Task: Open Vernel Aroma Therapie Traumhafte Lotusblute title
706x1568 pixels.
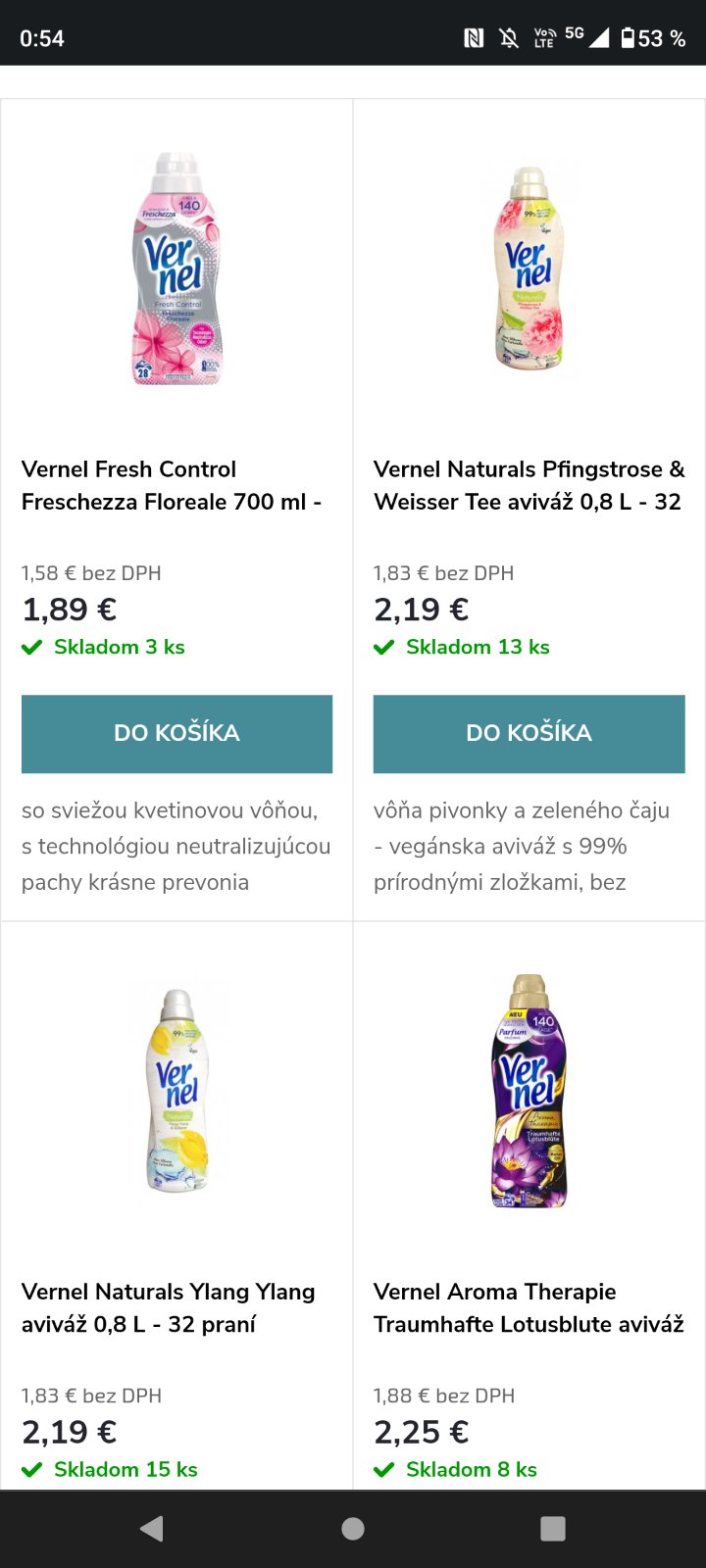Action: pyautogui.click(x=529, y=1307)
